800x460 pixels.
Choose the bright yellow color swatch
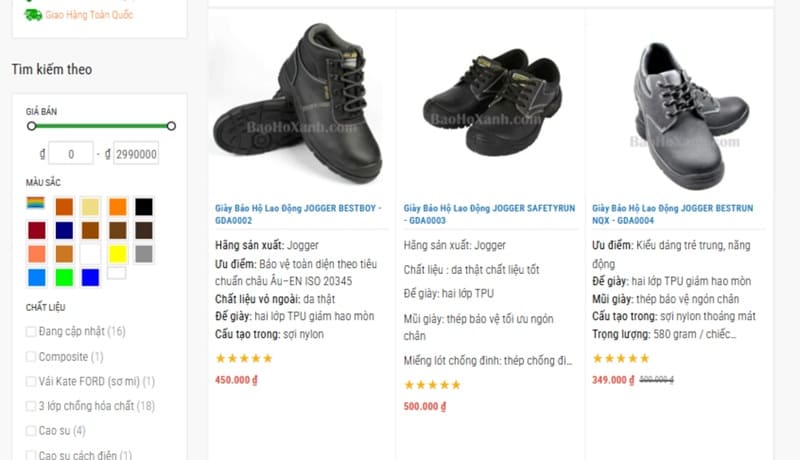pyautogui.click(x=117, y=254)
